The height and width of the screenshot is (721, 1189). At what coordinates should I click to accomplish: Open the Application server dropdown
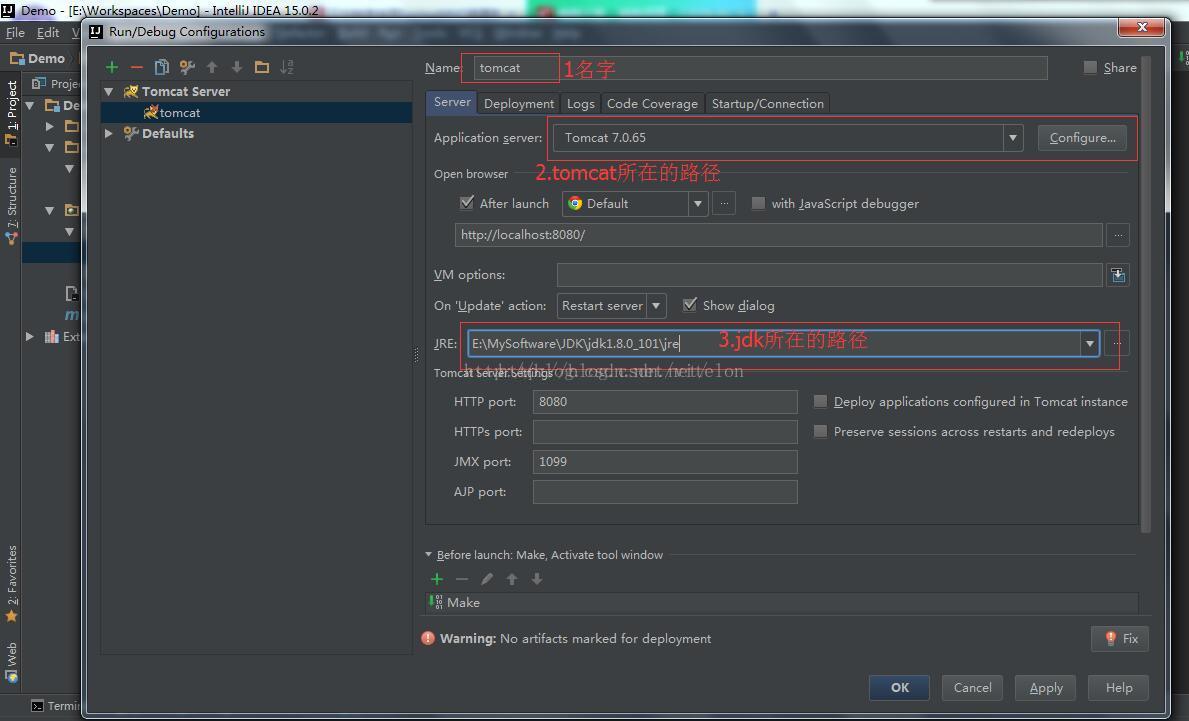(x=1013, y=138)
